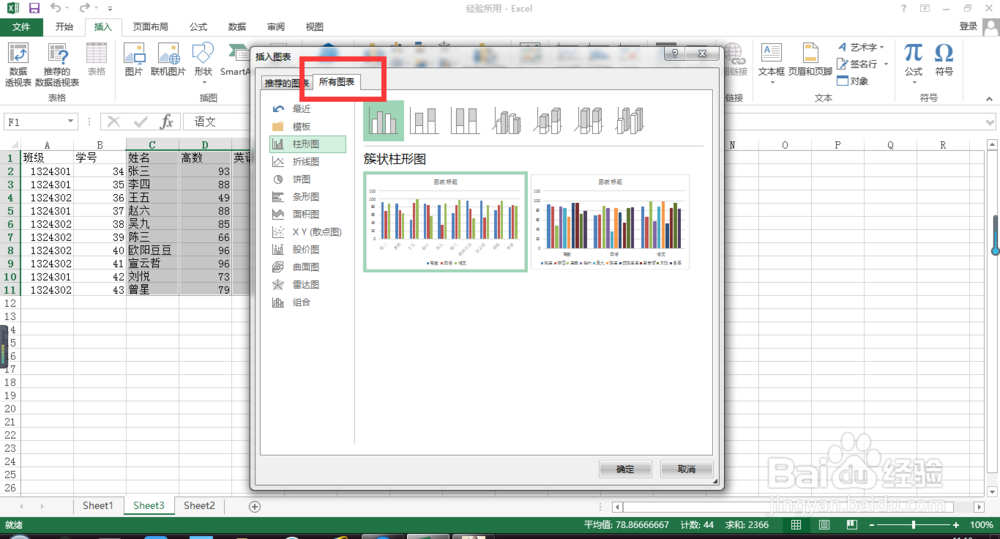
Task: Cancel the dialog with 取消 button
Action: (686, 469)
